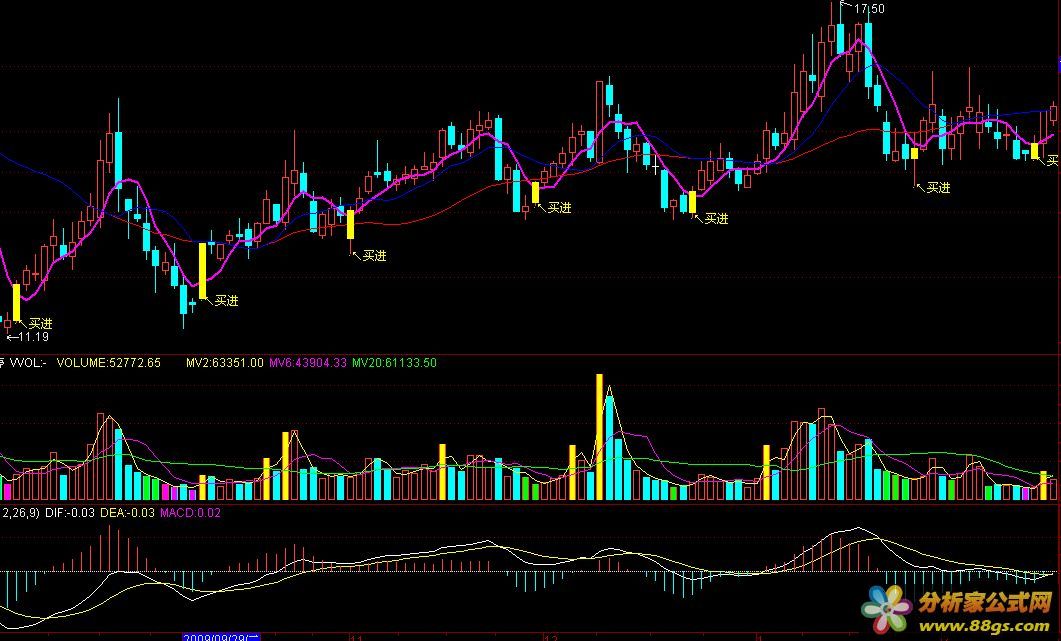The image size is (1061, 641).
Task: Click the VVOL:- indicator name
Action: pos(28,363)
